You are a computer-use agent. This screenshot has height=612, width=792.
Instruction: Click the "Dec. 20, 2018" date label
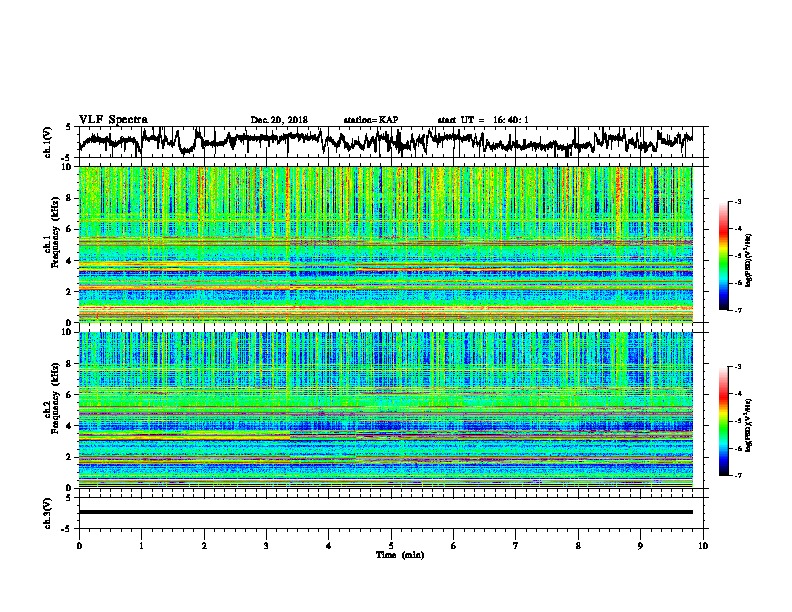coord(279,120)
